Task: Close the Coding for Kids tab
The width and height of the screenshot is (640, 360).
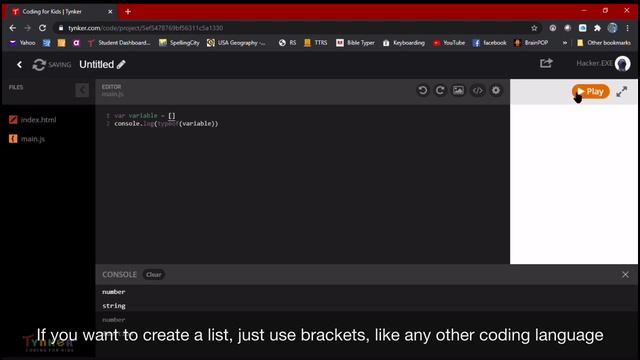Action: point(110,12)
